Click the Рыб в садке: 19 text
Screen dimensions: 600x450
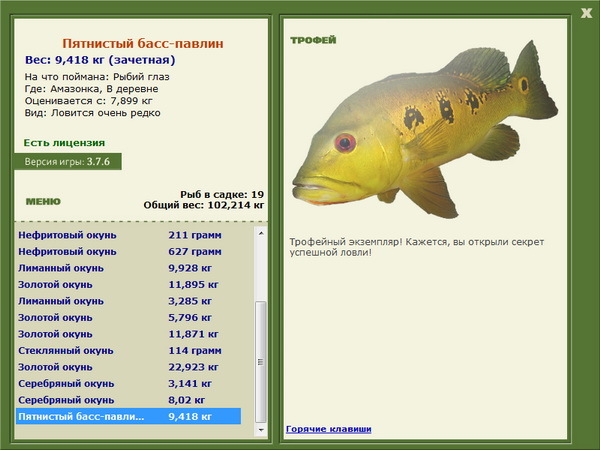pos(222,194)
